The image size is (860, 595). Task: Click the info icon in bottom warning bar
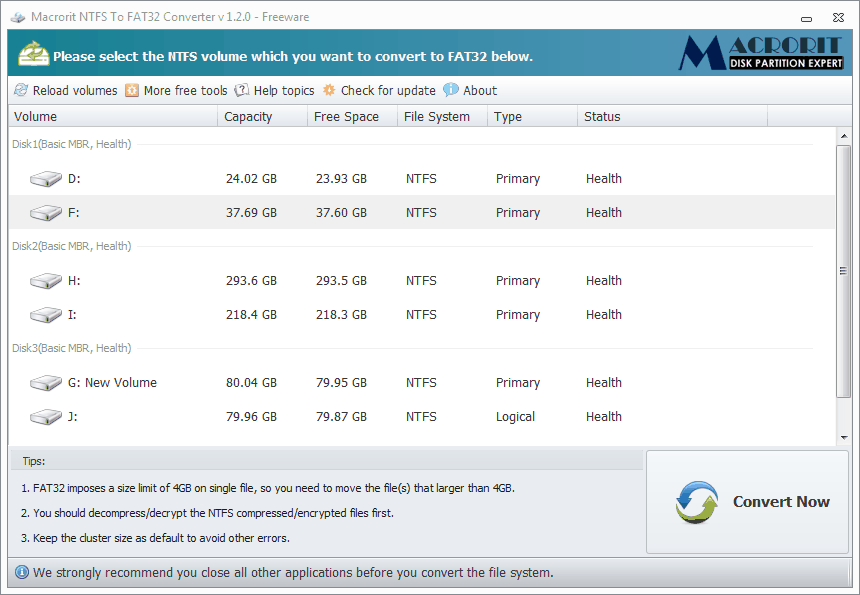coord(20,572)
